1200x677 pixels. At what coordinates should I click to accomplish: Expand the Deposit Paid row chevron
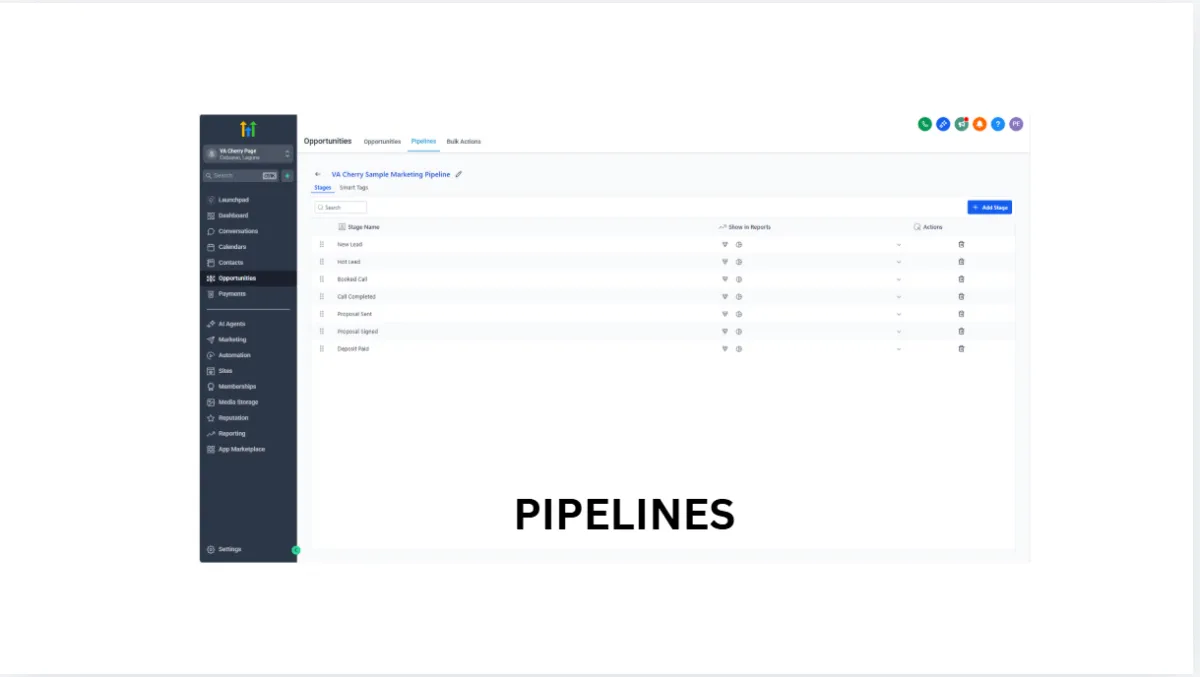(x=898, y=349)
